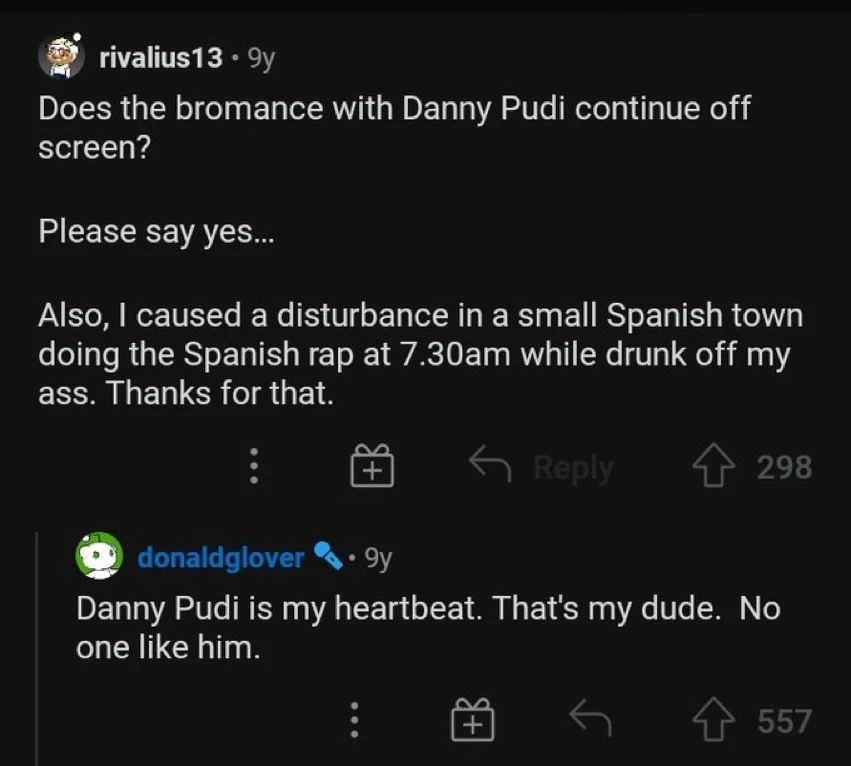851x766 pixels.
Task: Click the 557 vote count
Action: 784,720
